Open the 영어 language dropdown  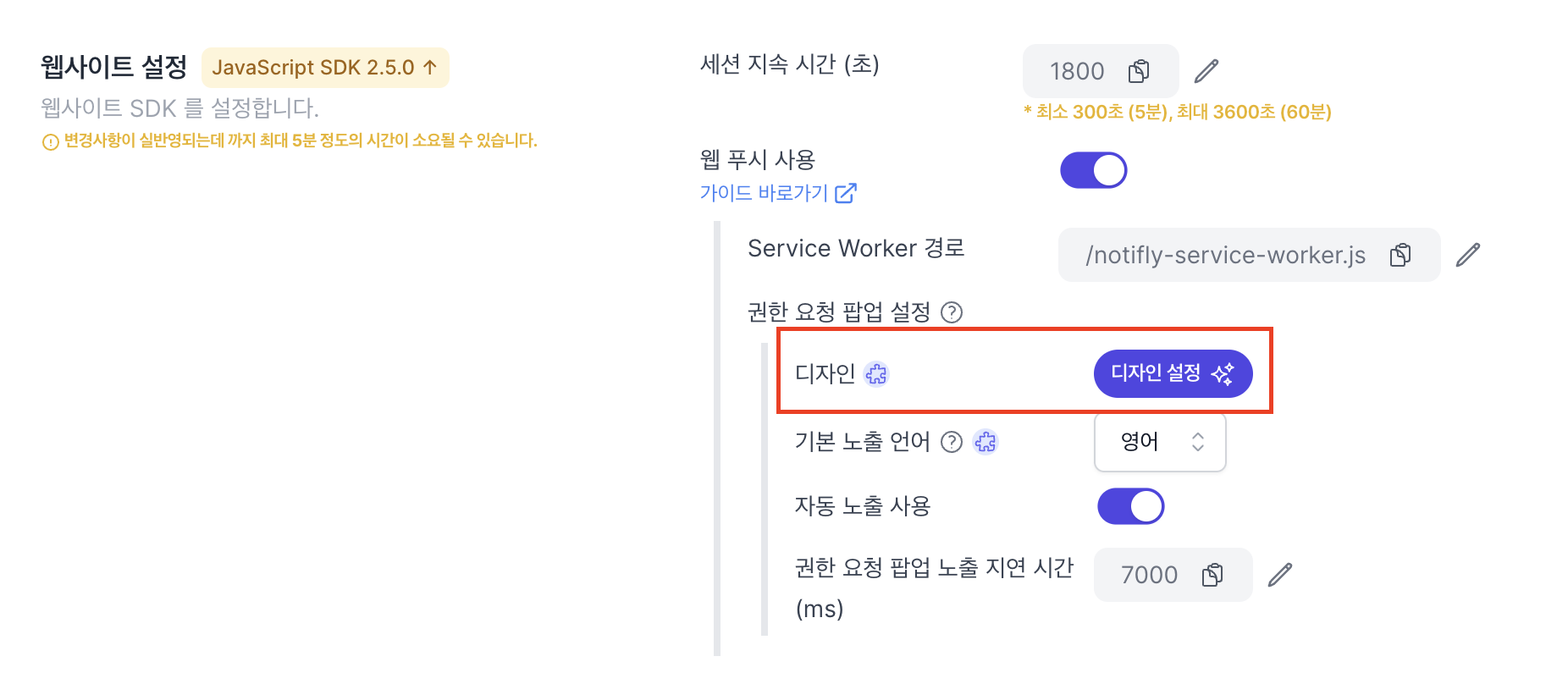(1160, 442)
